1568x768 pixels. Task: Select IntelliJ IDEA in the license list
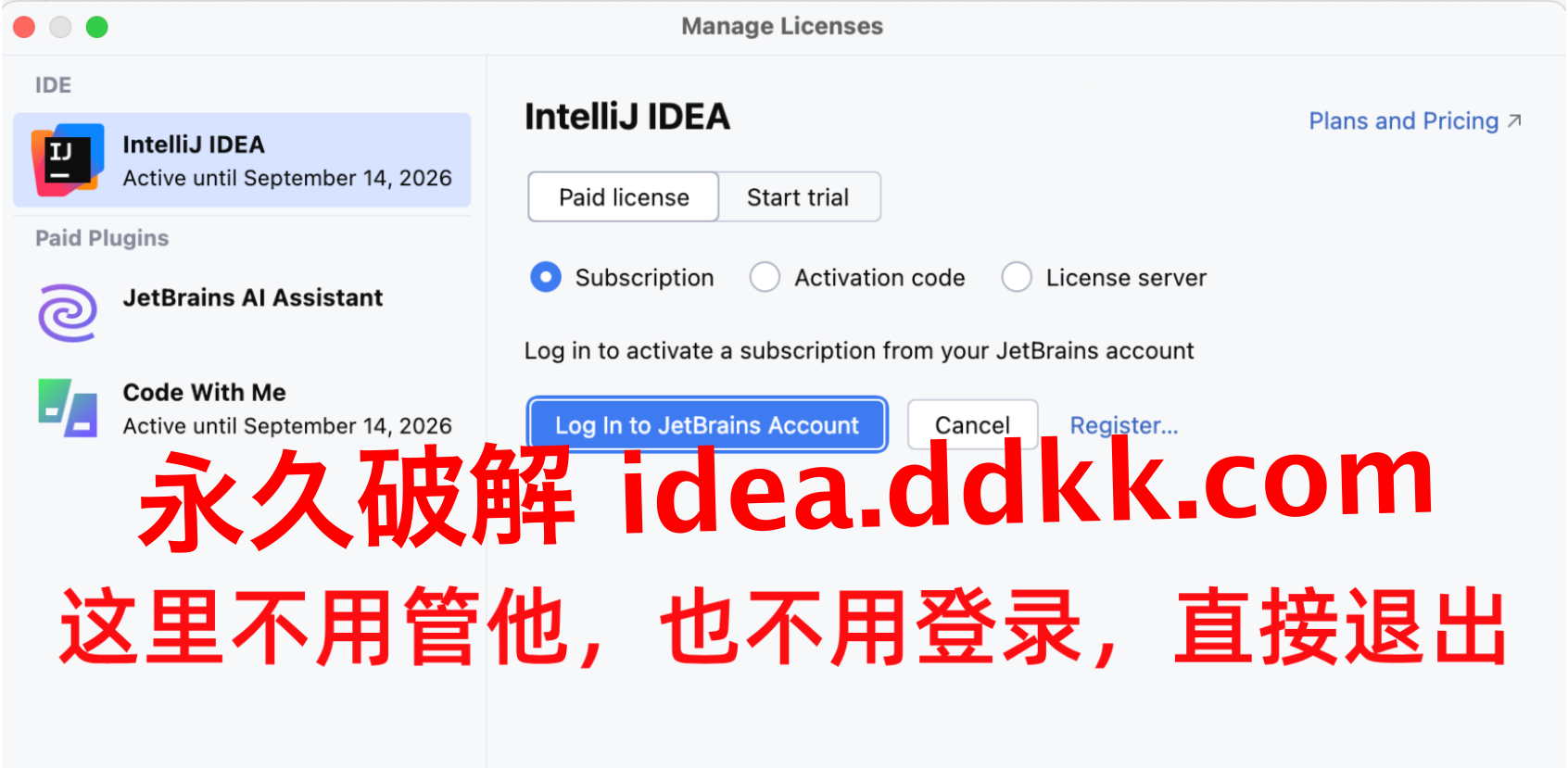click(242, 160)
